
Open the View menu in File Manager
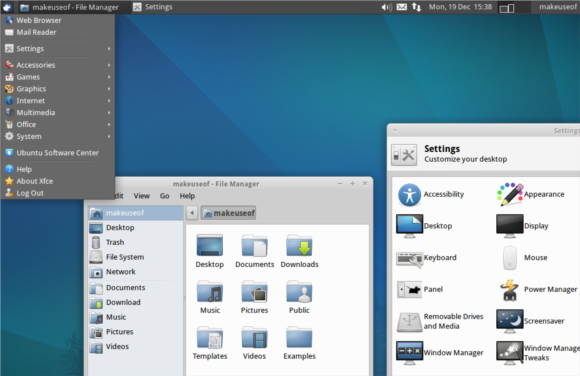[142, 196]
